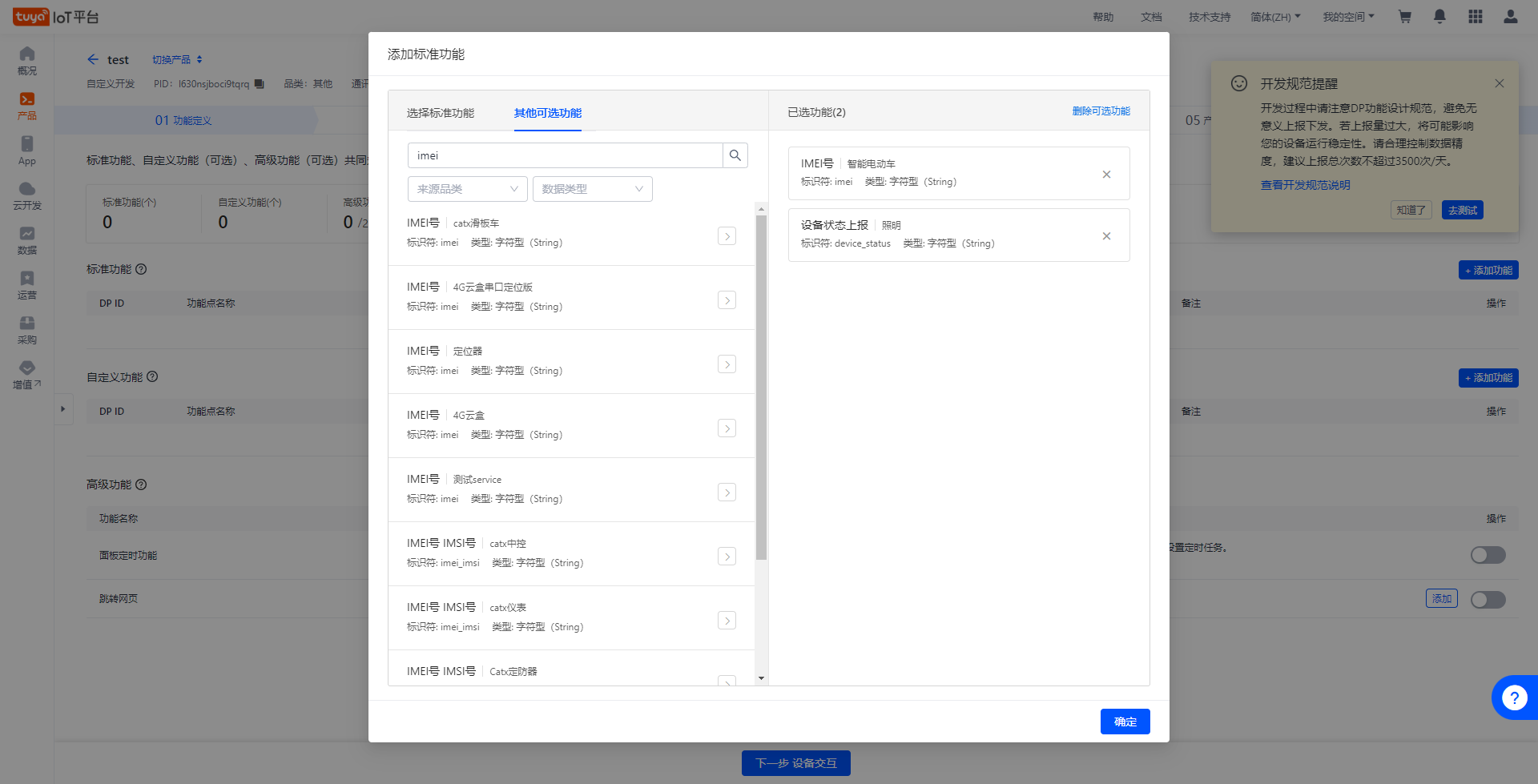Click the 确定 confirm button
The height and width of the screenshot is (784, 1538).
coord(1125,722)
